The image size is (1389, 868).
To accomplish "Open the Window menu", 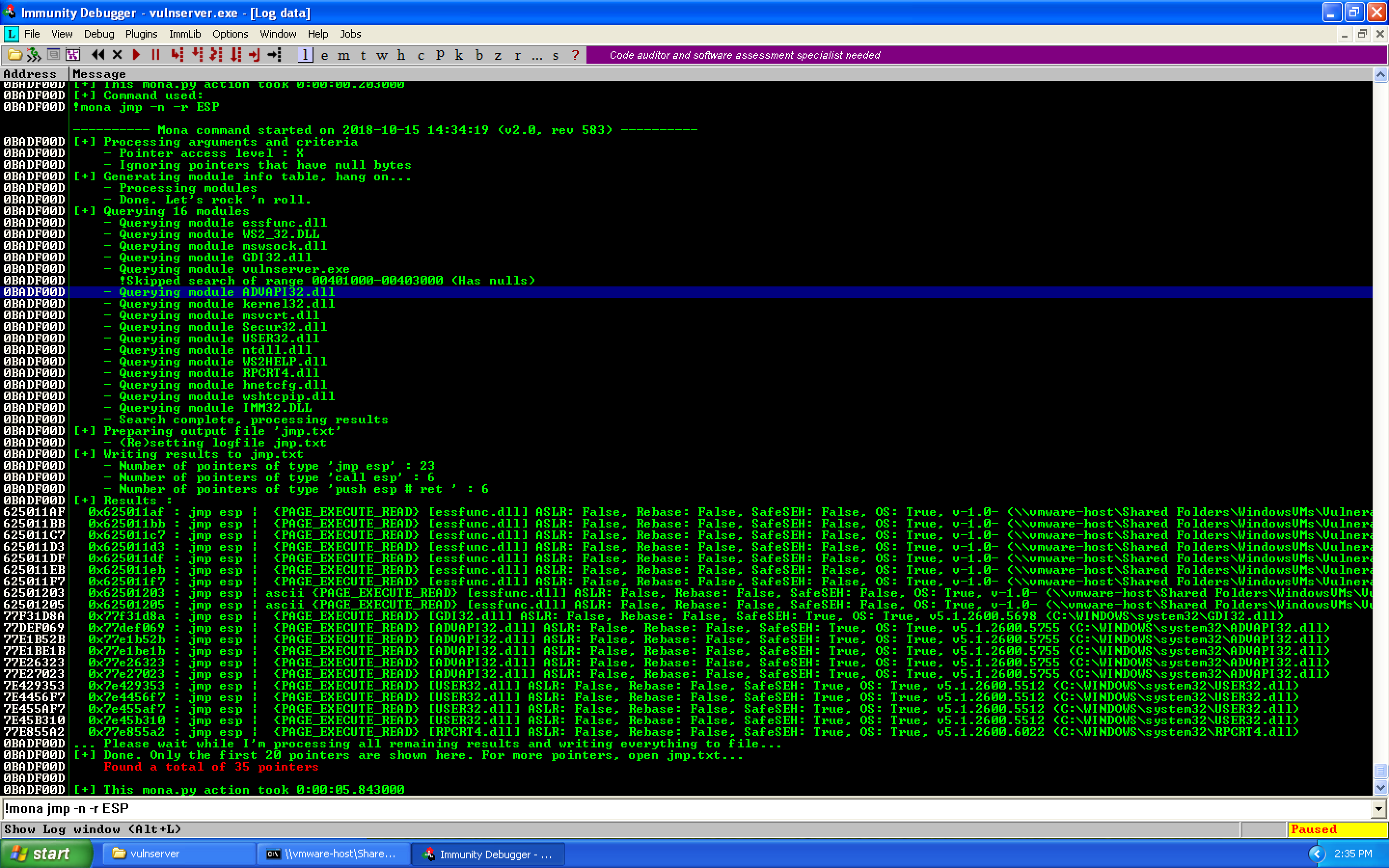I will 278,34.
